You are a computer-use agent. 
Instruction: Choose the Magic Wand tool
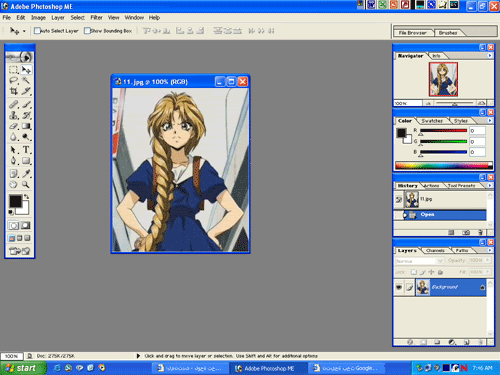tap(26, 80)
